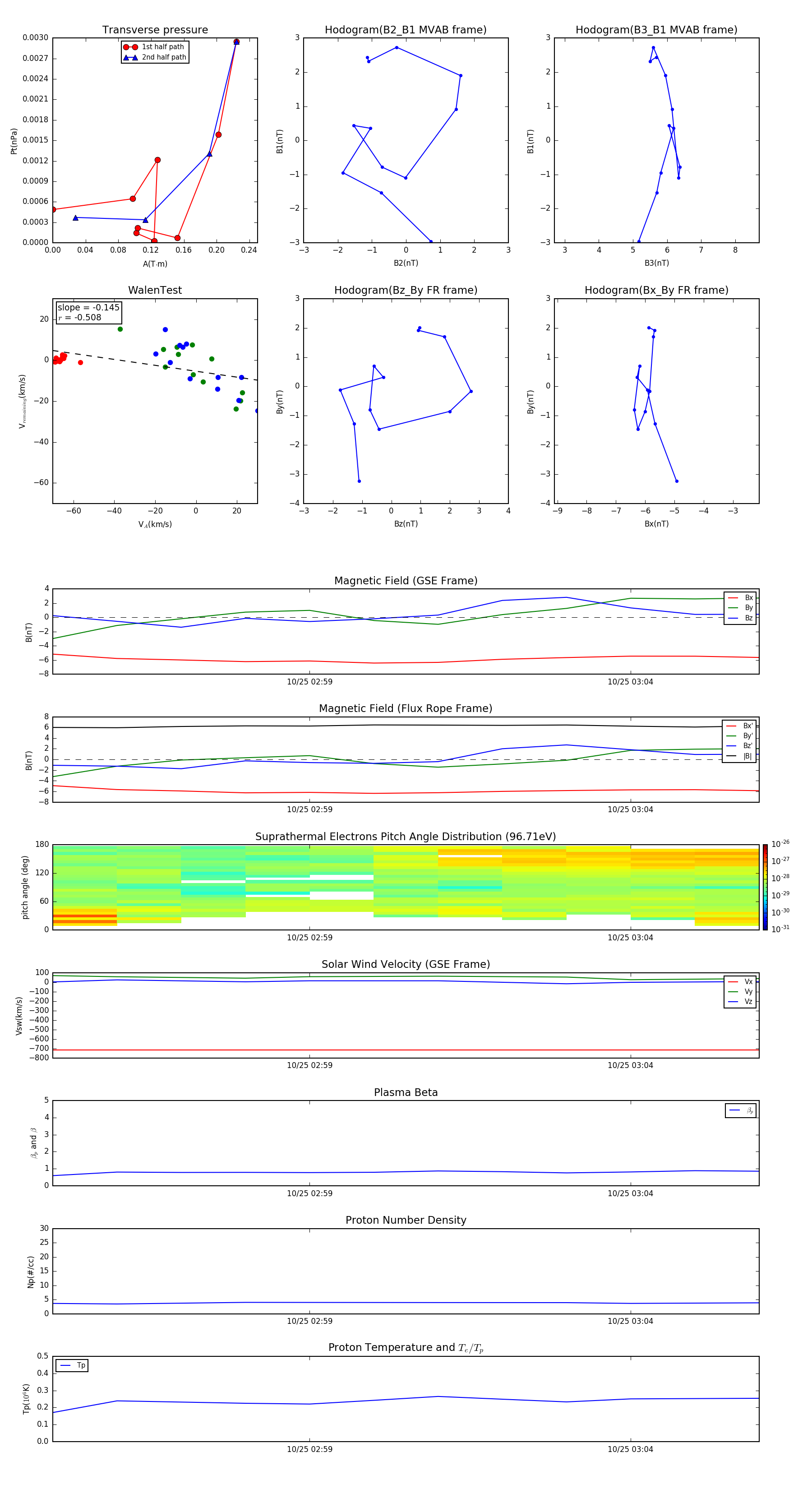Click the 'Bz' legend entry in GSE magnetic field plot

click(x=740, y=618)
